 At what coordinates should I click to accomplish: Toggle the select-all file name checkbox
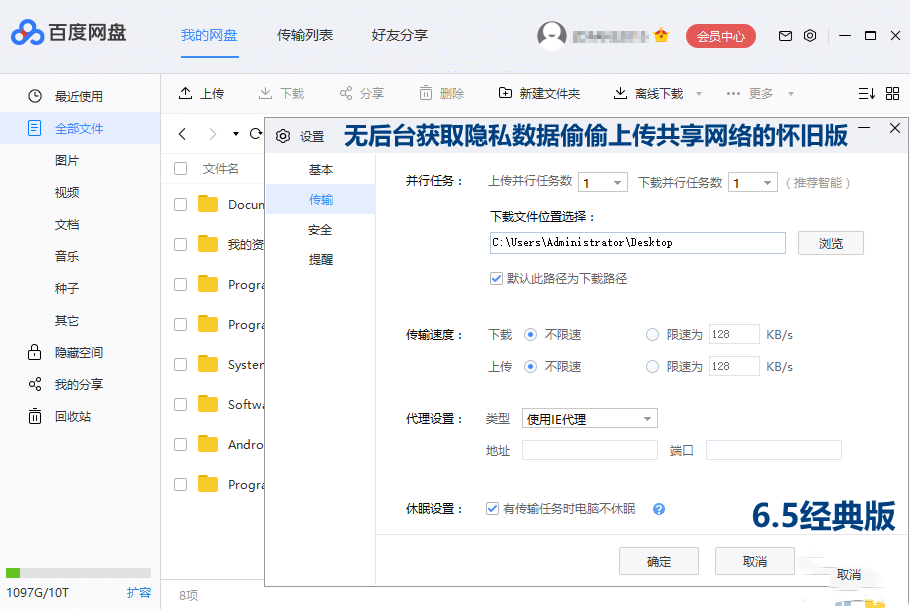(x=180, y=168)
